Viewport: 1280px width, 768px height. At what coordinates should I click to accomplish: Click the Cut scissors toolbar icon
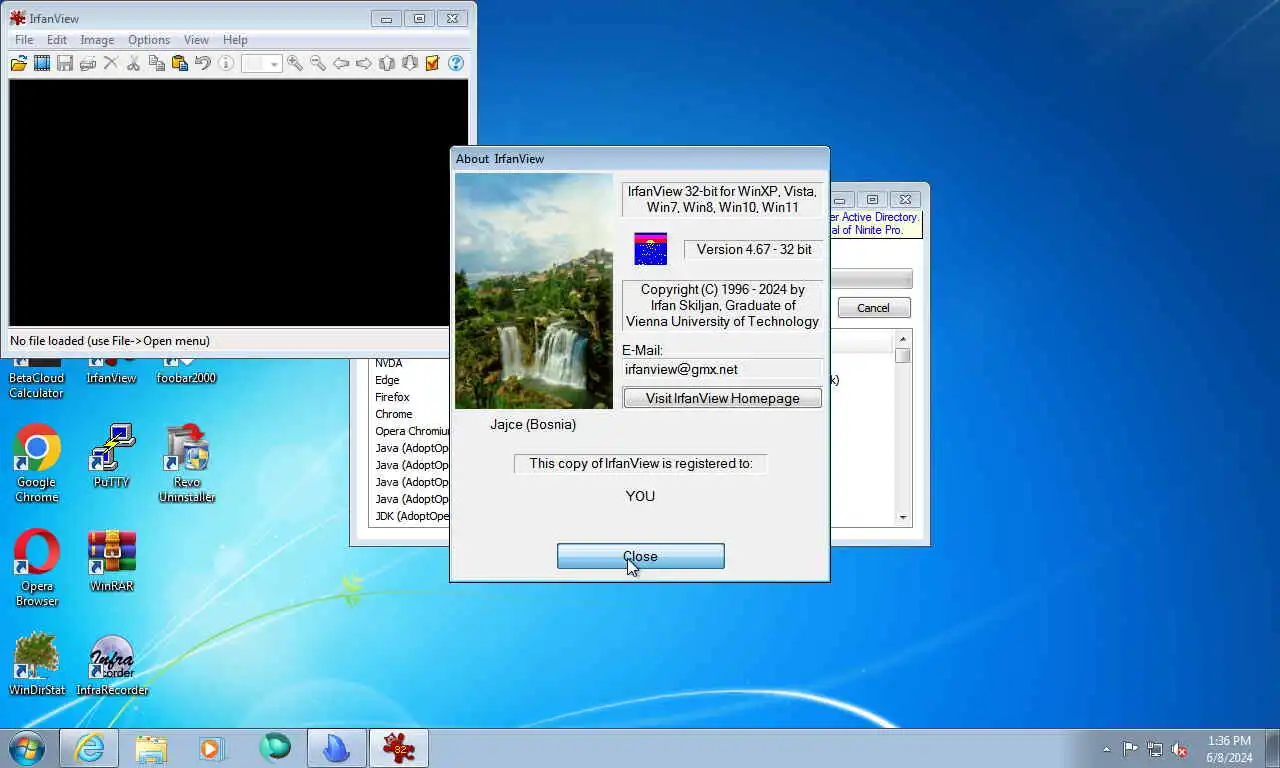(134, 63)
